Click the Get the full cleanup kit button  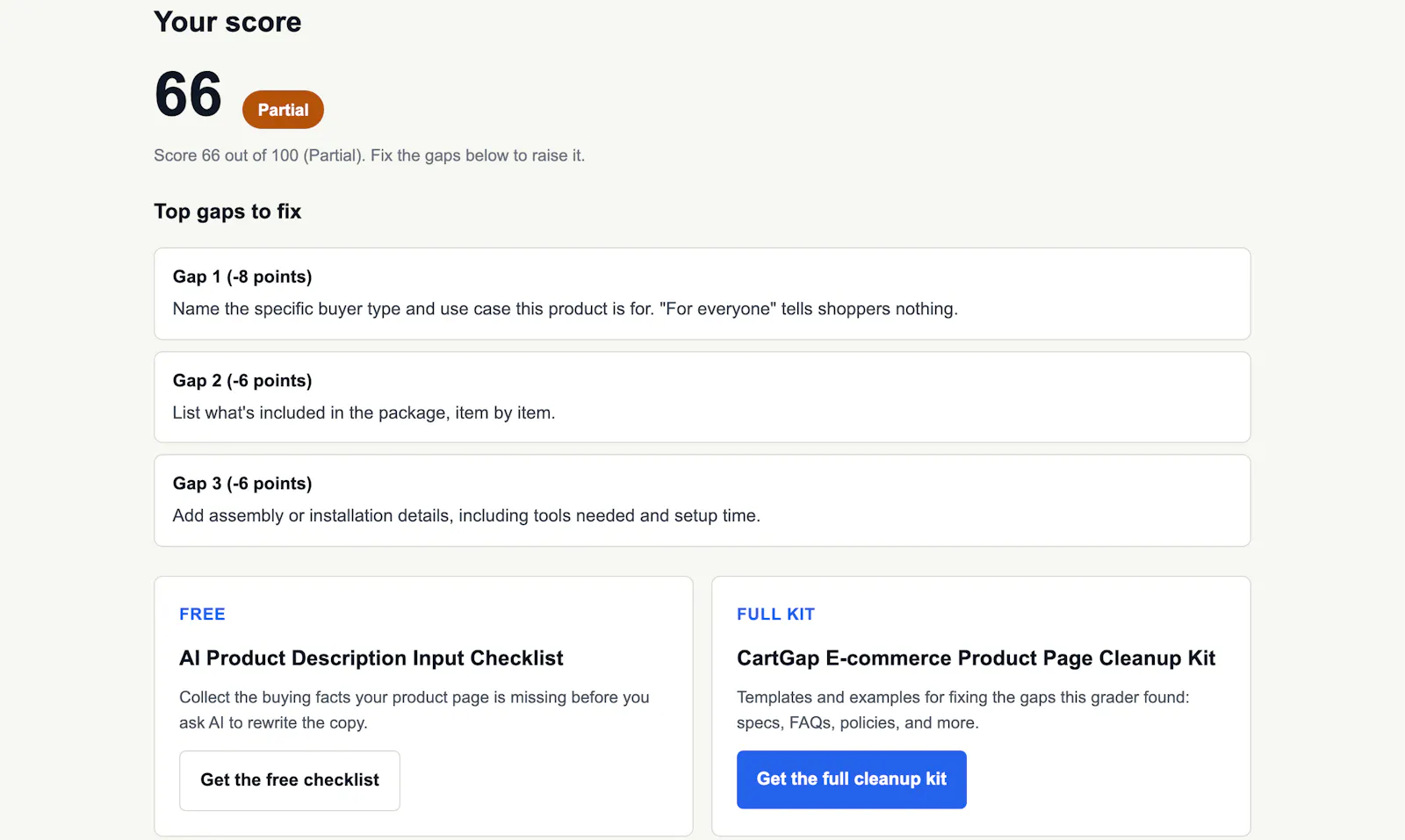[852, 779]
